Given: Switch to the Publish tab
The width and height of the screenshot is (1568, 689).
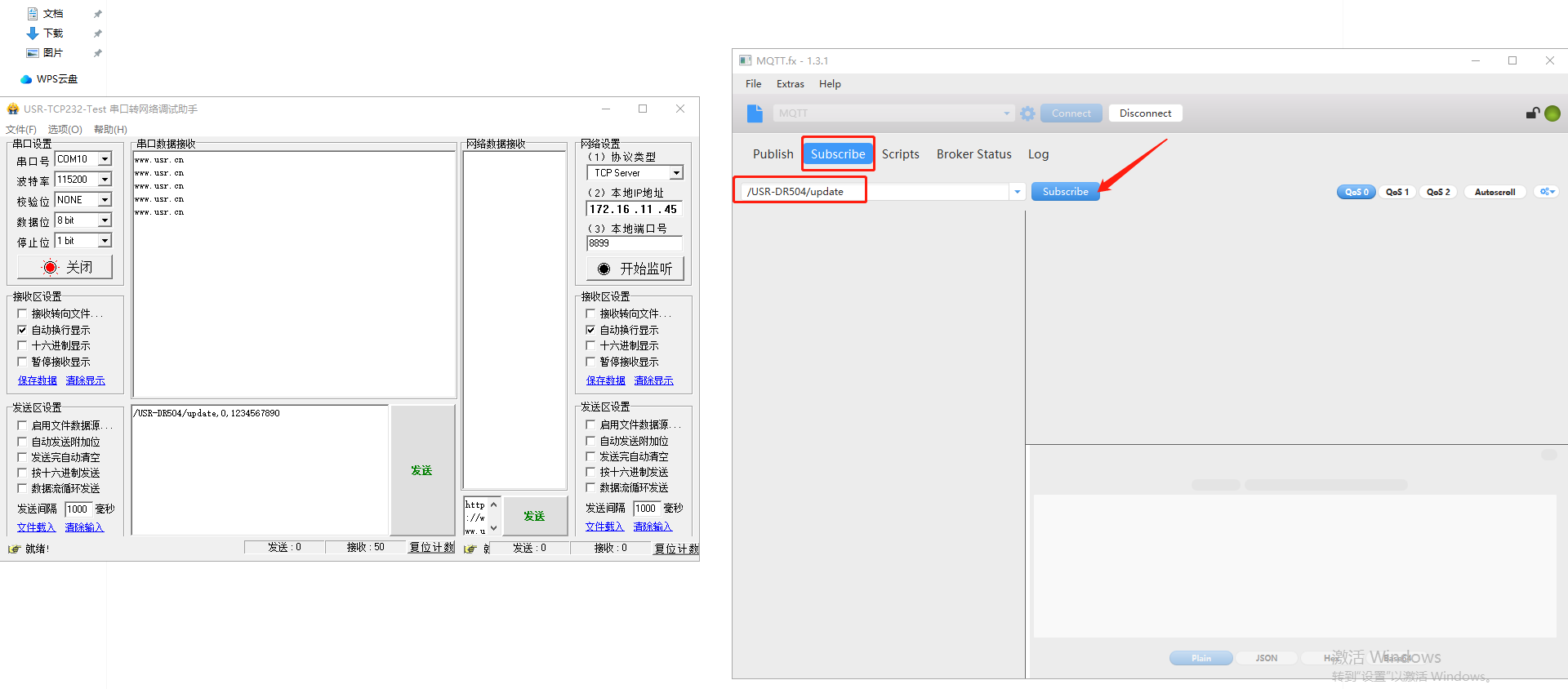Looking at the screenshot, I should tap(773, 154).
